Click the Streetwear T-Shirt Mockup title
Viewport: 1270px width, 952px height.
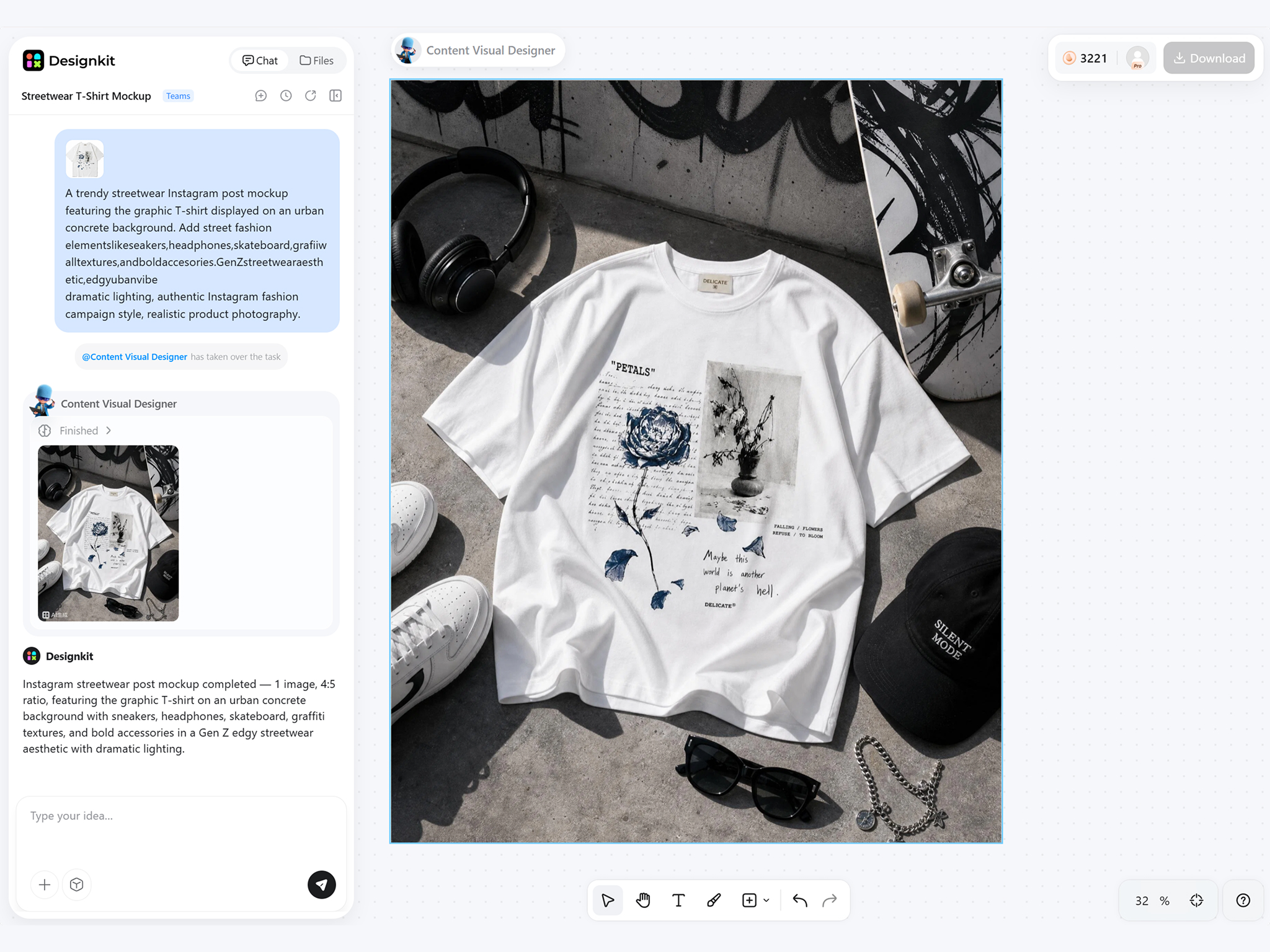point(86,96)
